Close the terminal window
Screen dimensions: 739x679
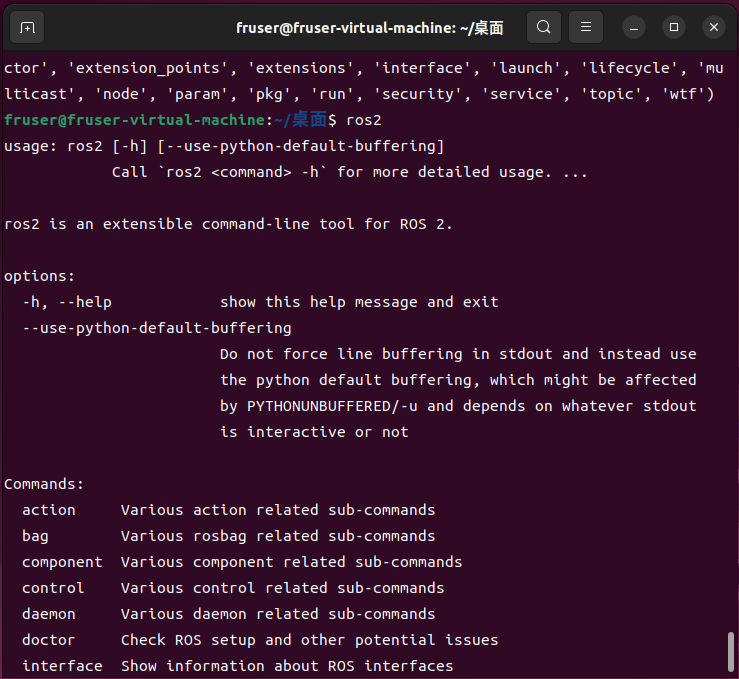pyautogui.click(x=714, y=28)
